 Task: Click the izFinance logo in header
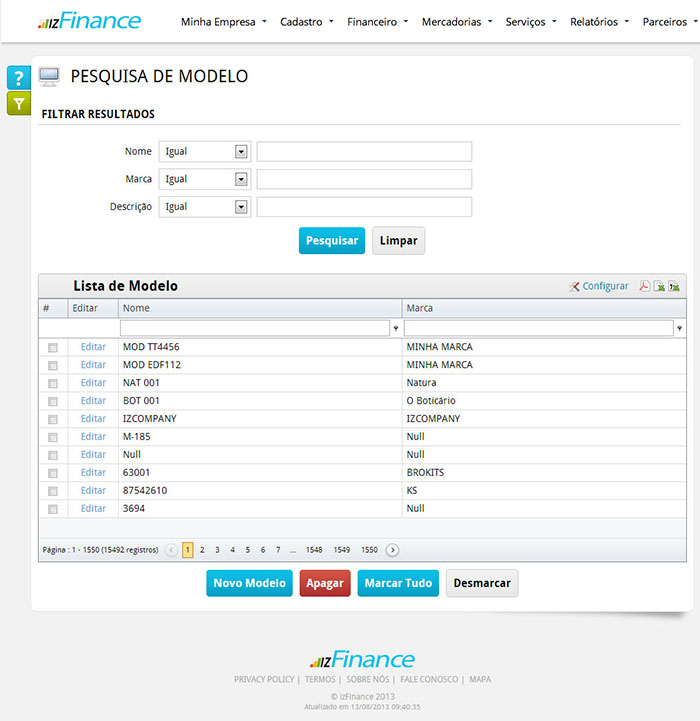pos(89,21)
